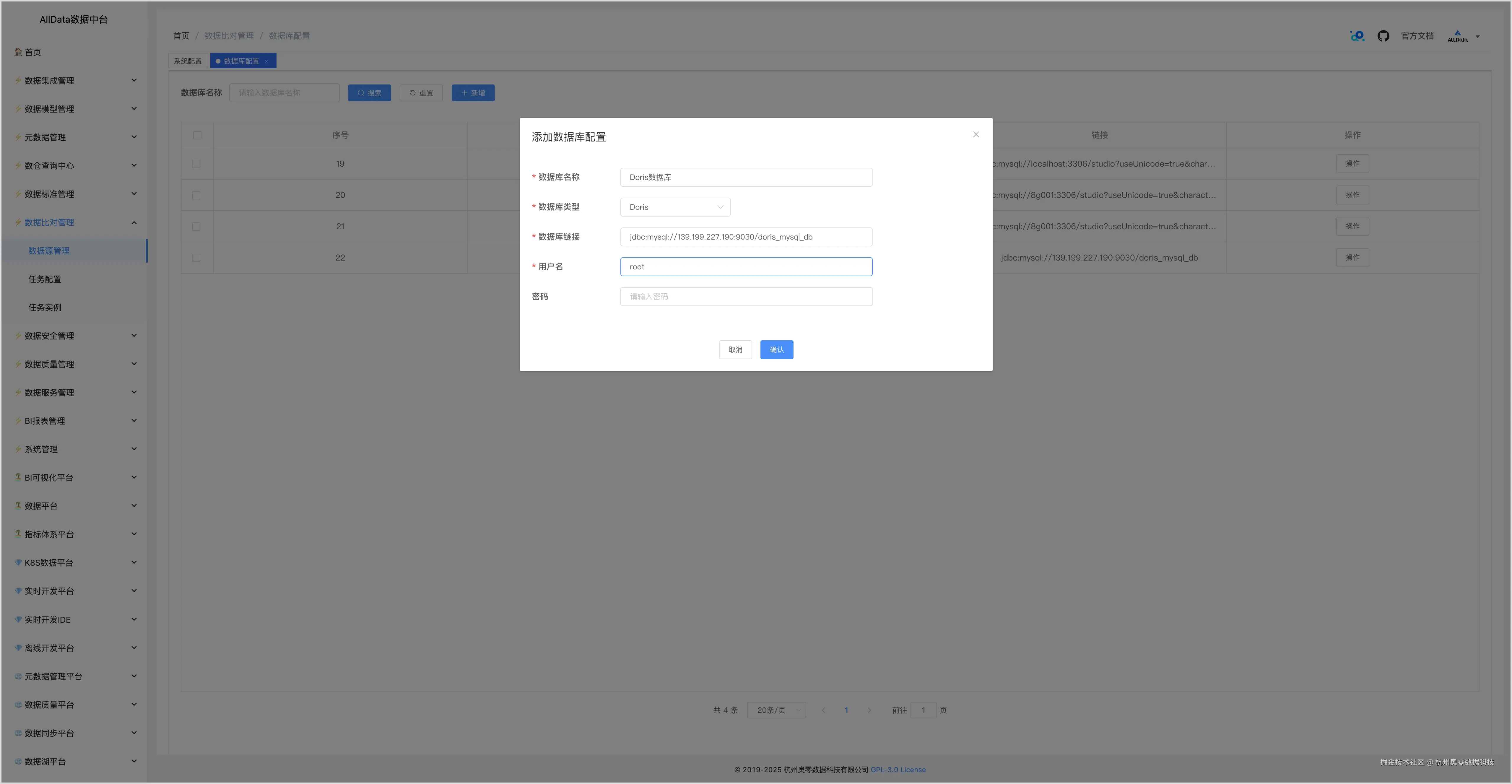Switch to the 系统配置 tab

tap(188, 61)
